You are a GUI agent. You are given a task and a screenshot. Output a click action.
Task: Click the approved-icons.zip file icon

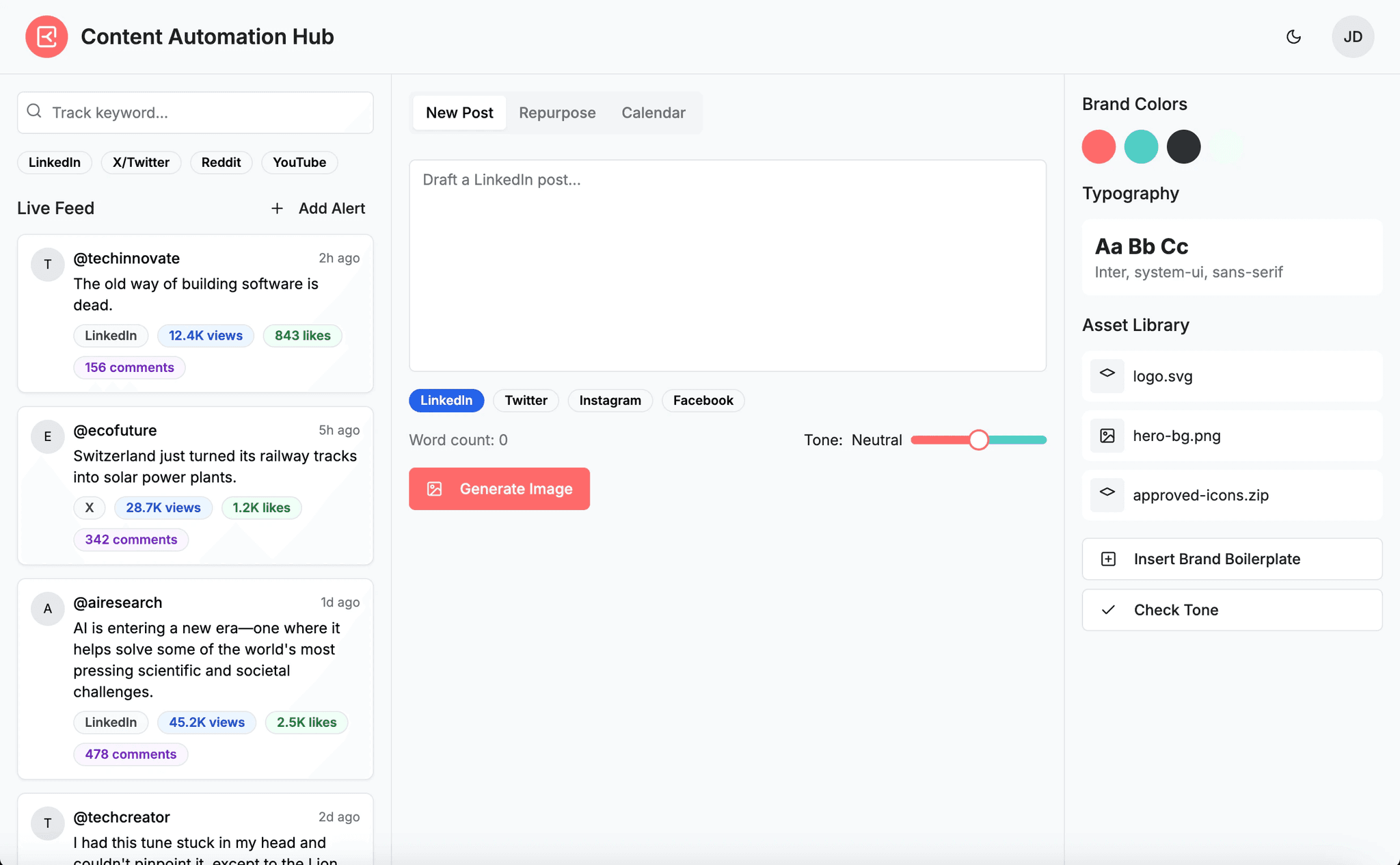(x=1107, y=494)
